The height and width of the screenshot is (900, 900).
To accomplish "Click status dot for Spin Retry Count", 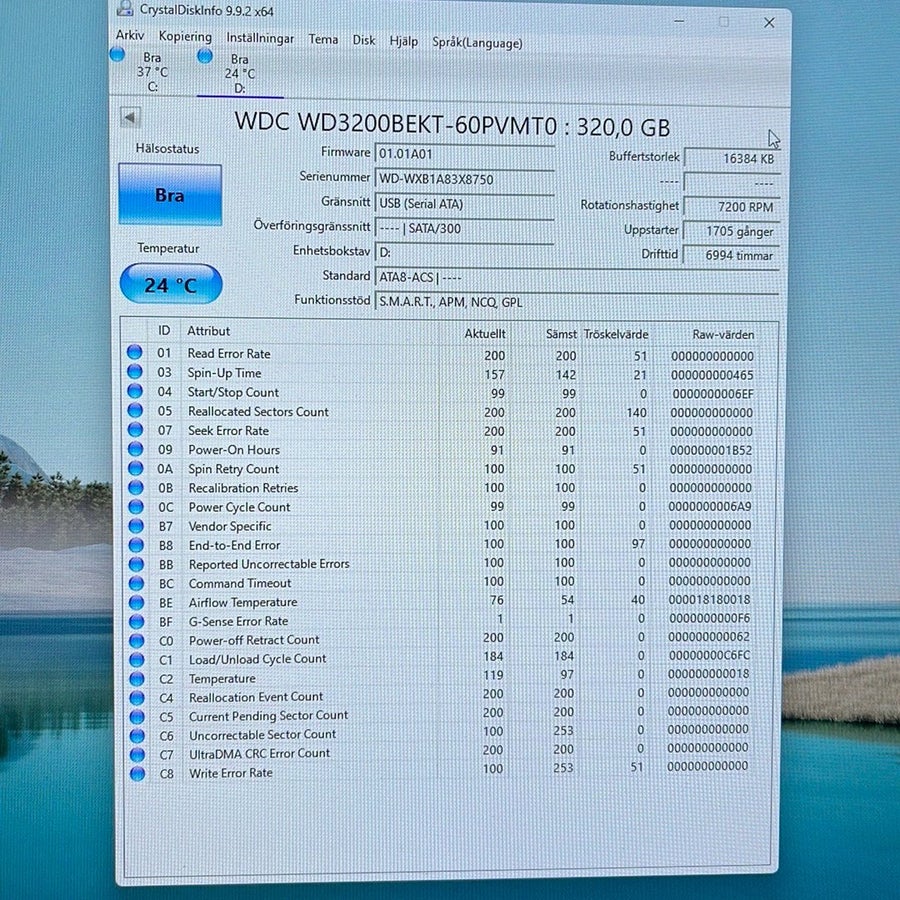I will [135, 468].
